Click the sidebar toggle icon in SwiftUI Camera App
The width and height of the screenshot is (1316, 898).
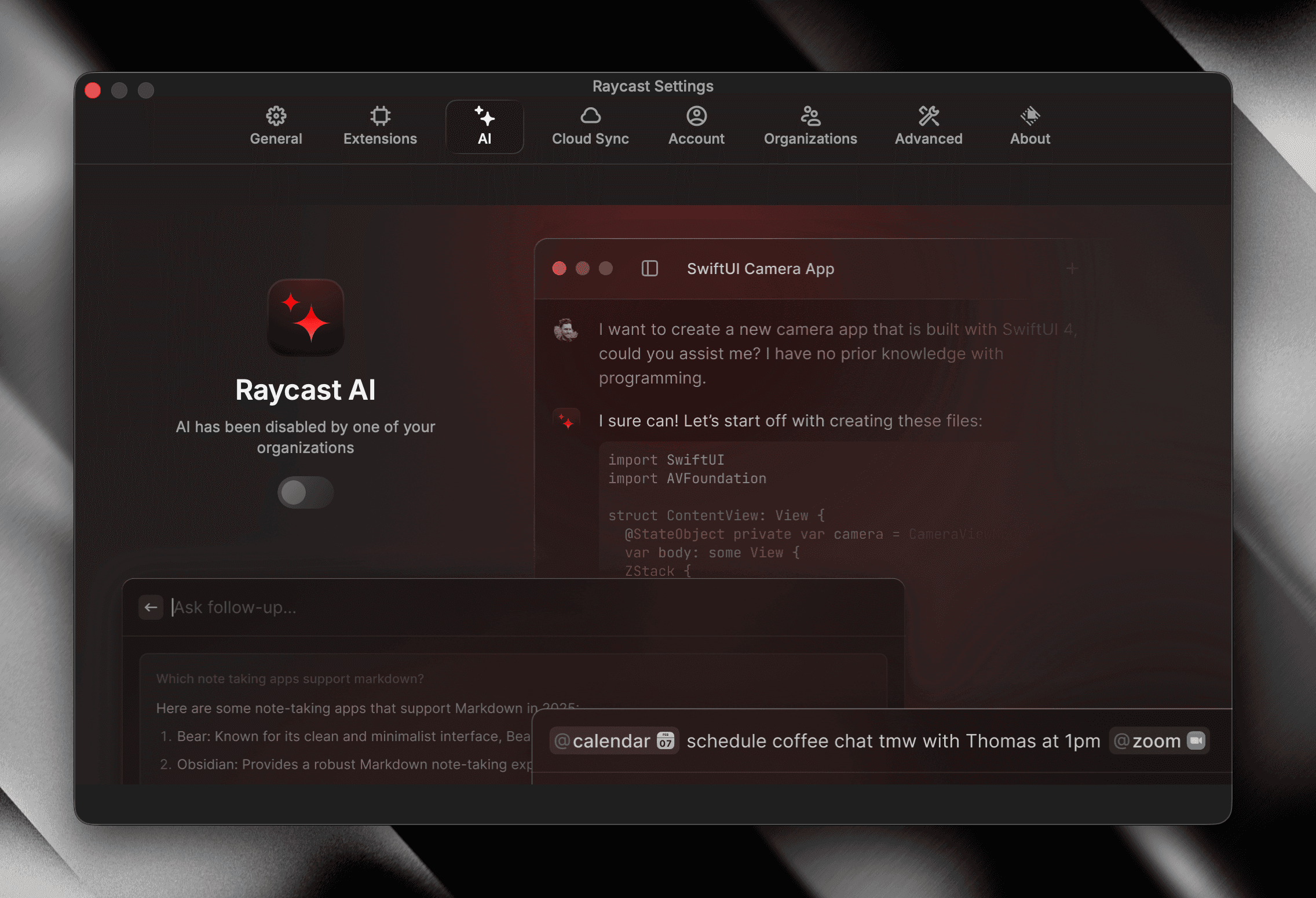tap(649, 268)
